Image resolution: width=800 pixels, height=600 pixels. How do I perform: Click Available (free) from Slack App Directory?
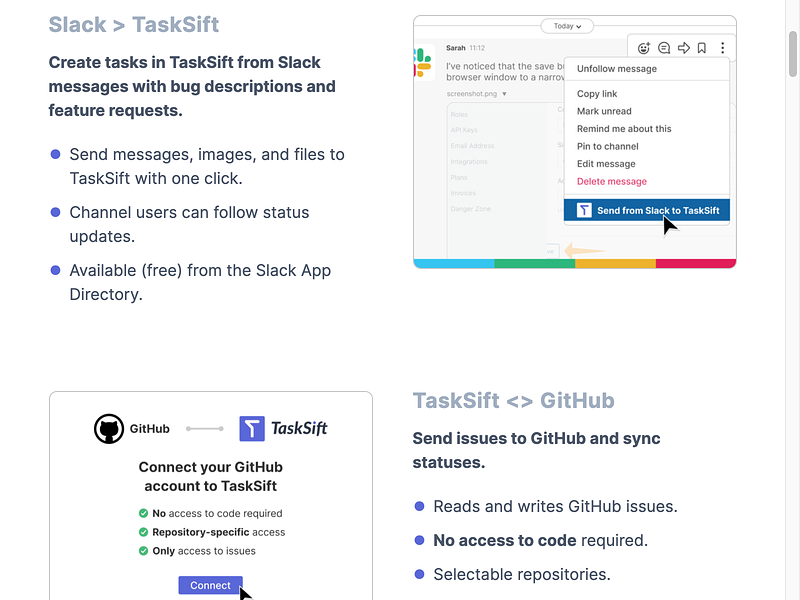pos(200,282)
